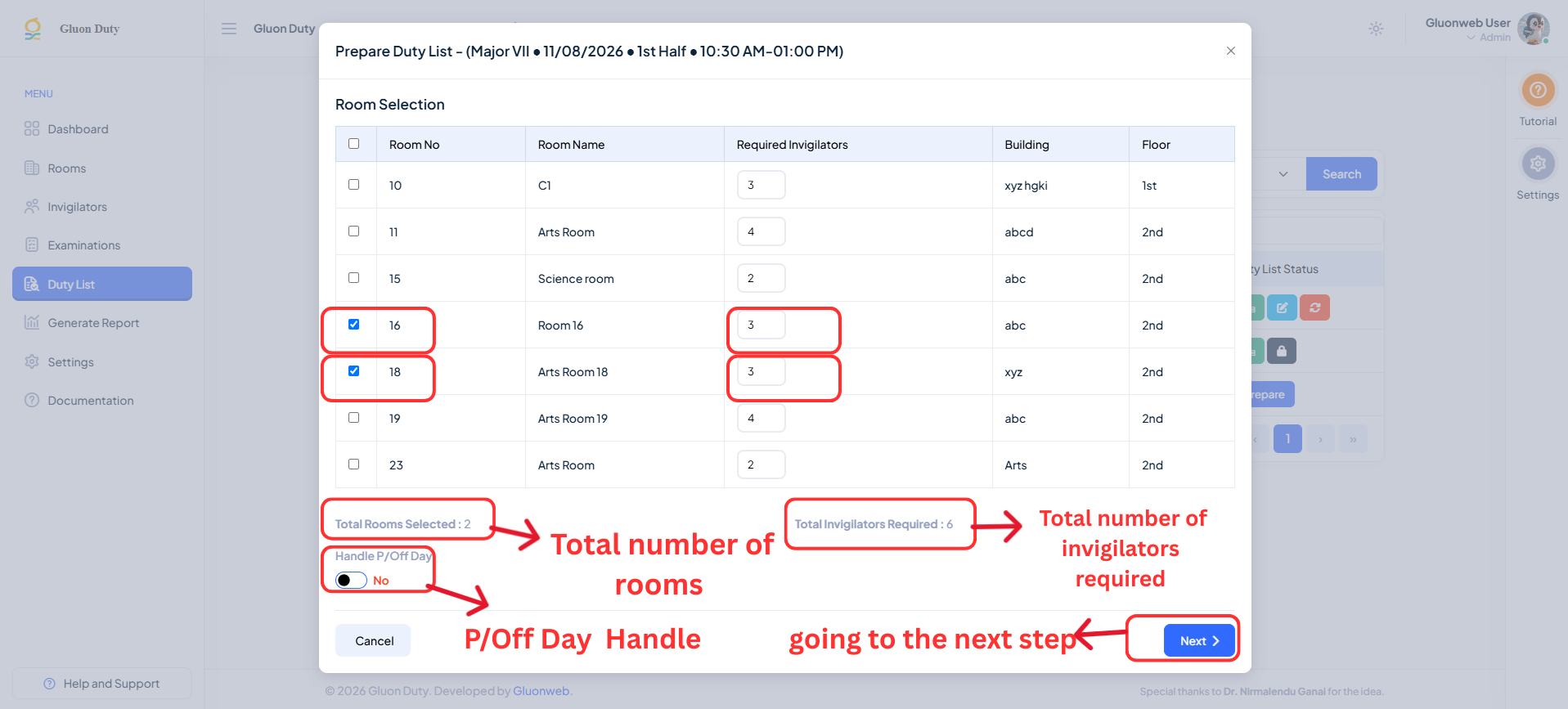Select the Science room checkbox

coord(354,277)
